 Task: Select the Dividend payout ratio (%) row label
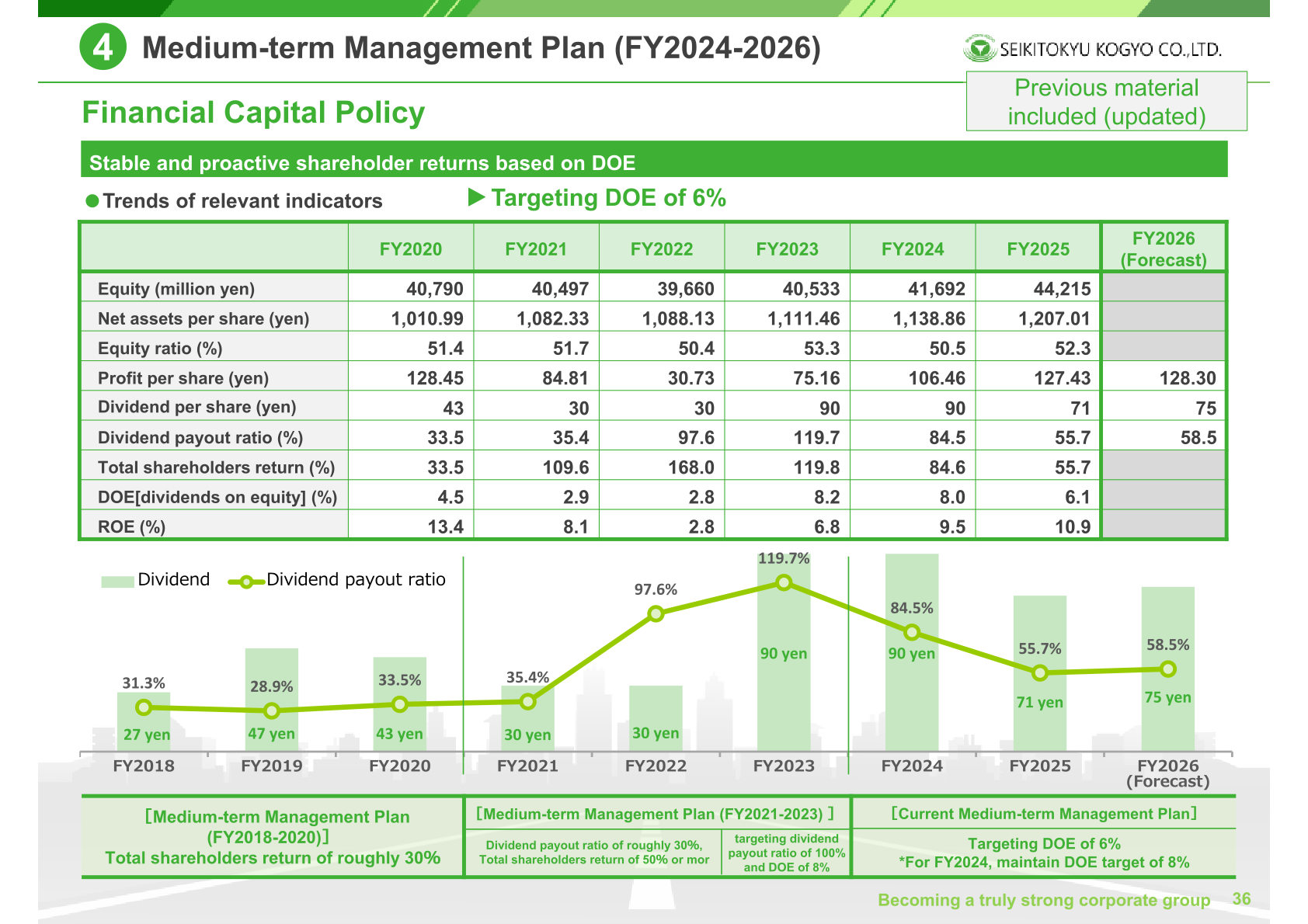tap(200, 437)
